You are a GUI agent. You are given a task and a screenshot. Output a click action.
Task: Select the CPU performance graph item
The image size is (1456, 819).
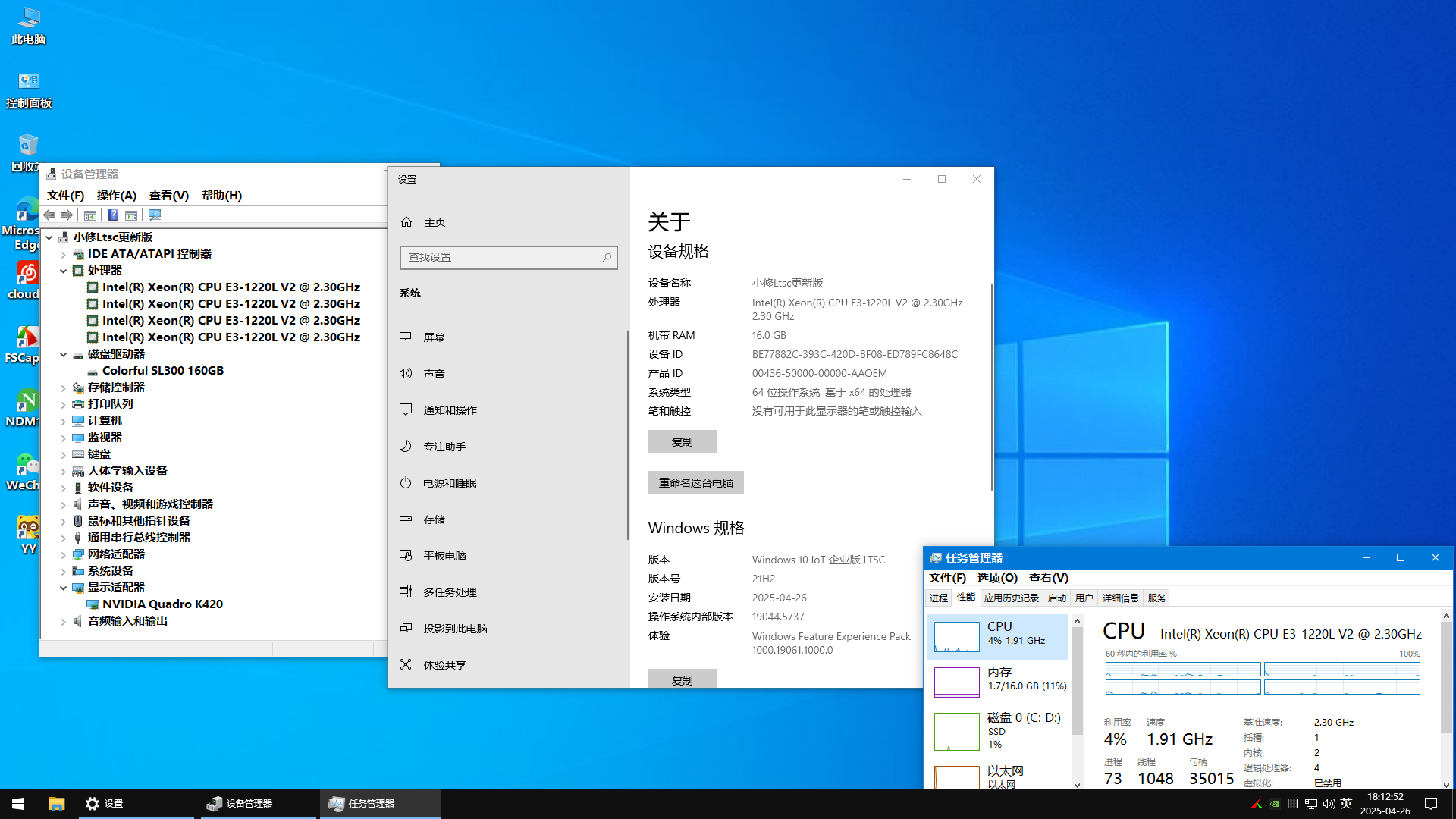coord(997,636)
